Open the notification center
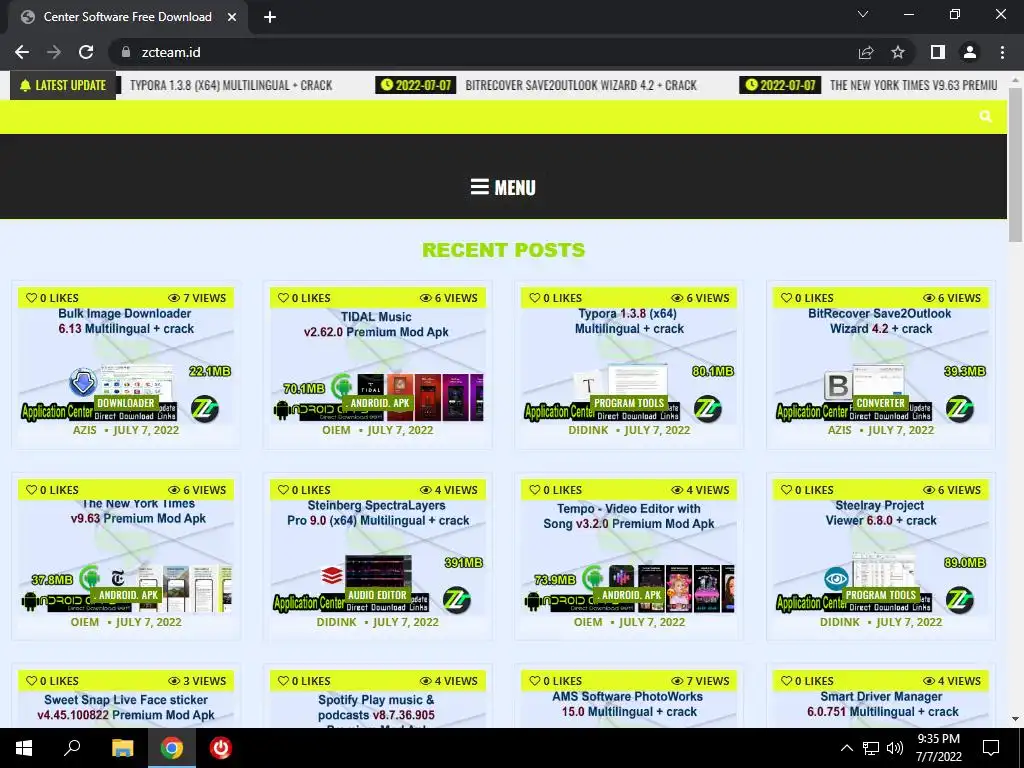 [x=991, y=748]
